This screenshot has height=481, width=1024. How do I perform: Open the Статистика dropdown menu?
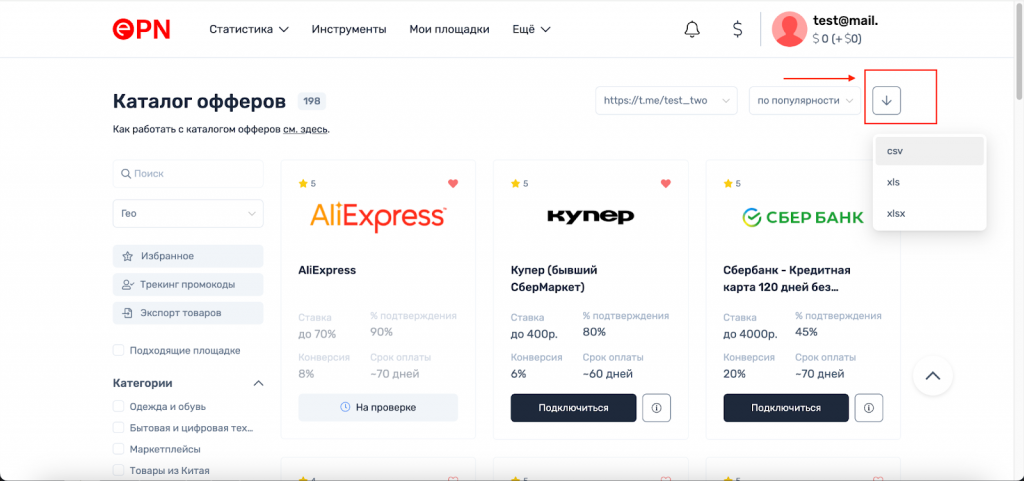[x=249, y=29]
